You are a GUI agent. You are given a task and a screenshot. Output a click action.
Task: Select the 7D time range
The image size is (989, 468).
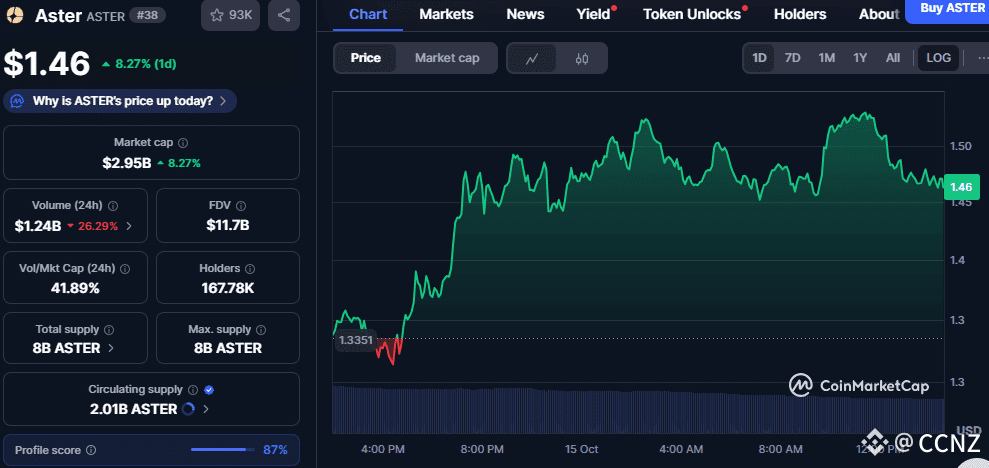pos(792,58)
